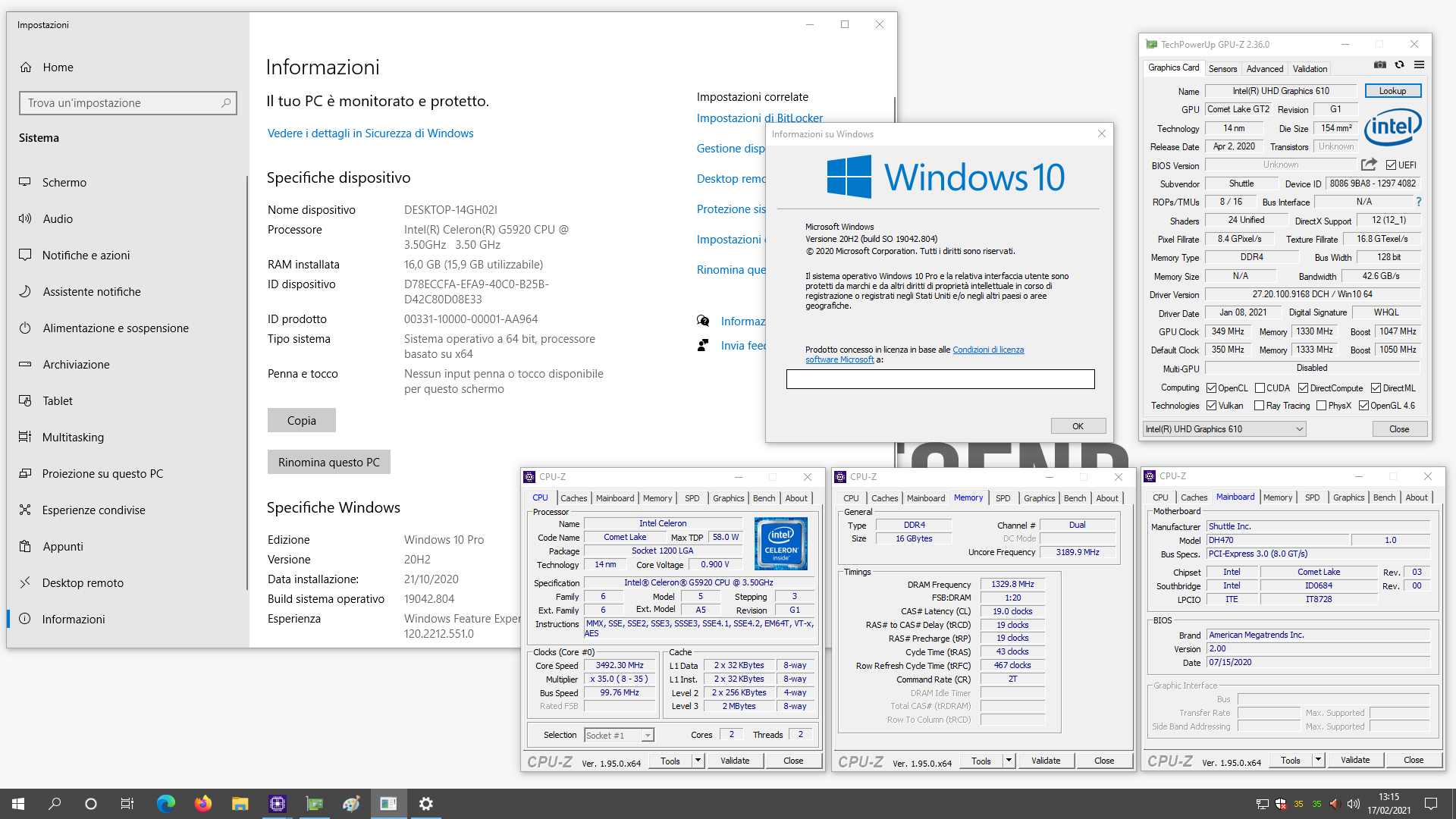Click the GPU-Z refresh icon
1456x819 pixels.
point(1399,65)
